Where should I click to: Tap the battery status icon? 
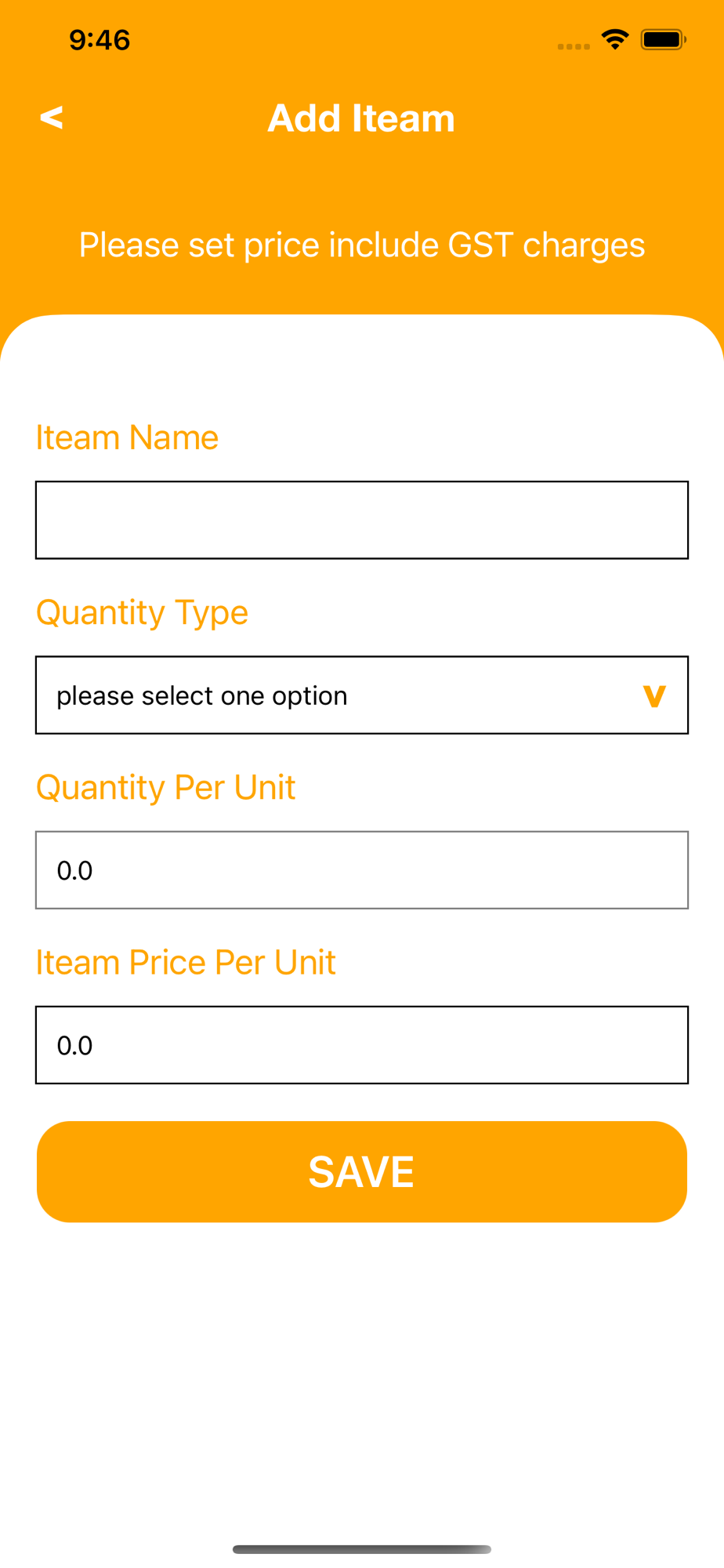(663, 39)
